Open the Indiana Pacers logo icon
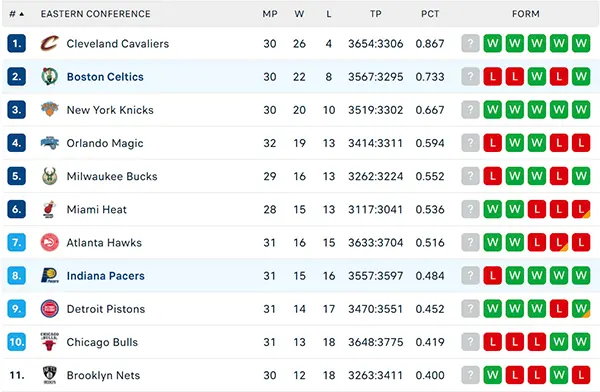 tap(50, 276)
